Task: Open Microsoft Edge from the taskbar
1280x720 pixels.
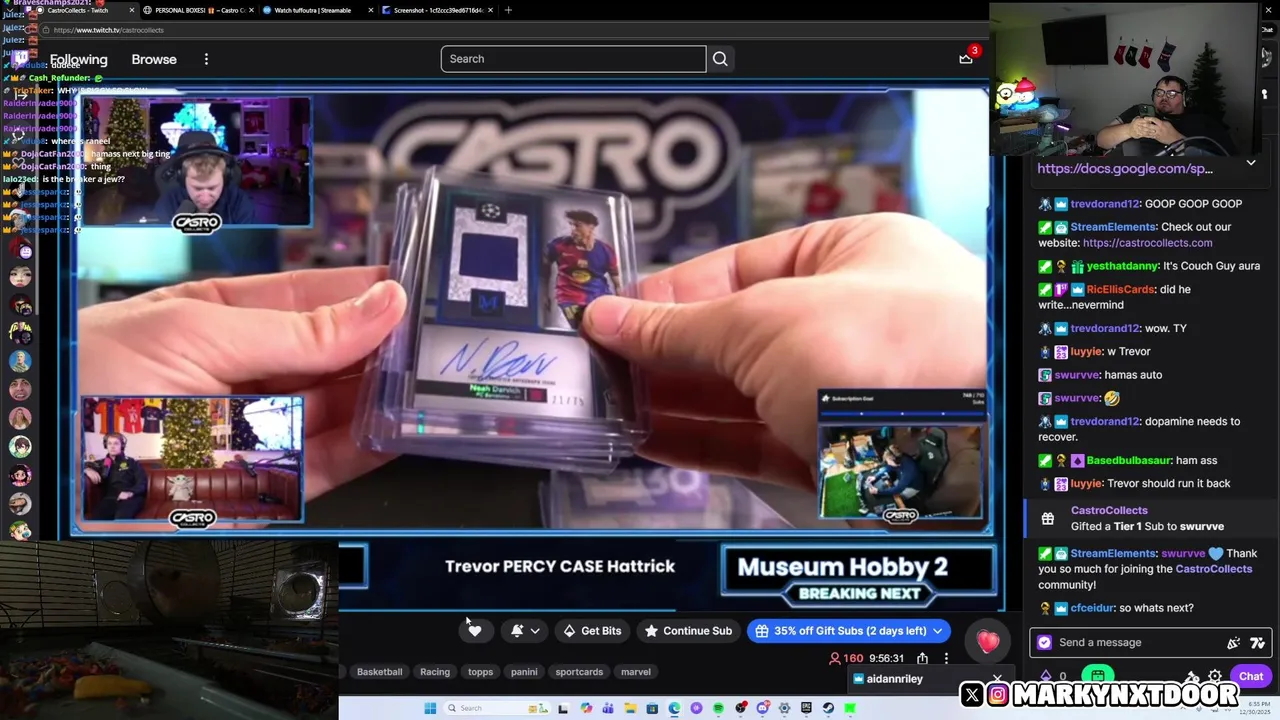Action: pos(674,708)
